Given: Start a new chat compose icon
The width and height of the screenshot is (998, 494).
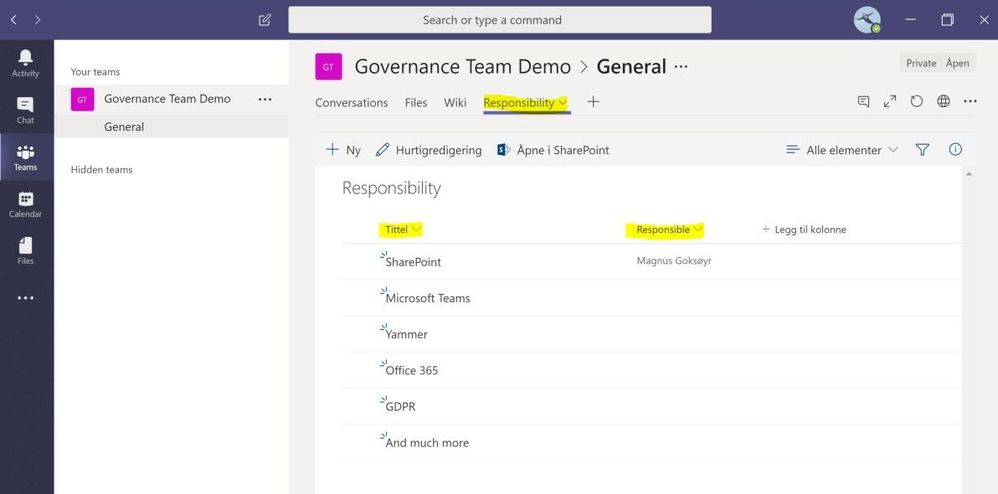Looking at the screenshot, I should pos(265,20).
